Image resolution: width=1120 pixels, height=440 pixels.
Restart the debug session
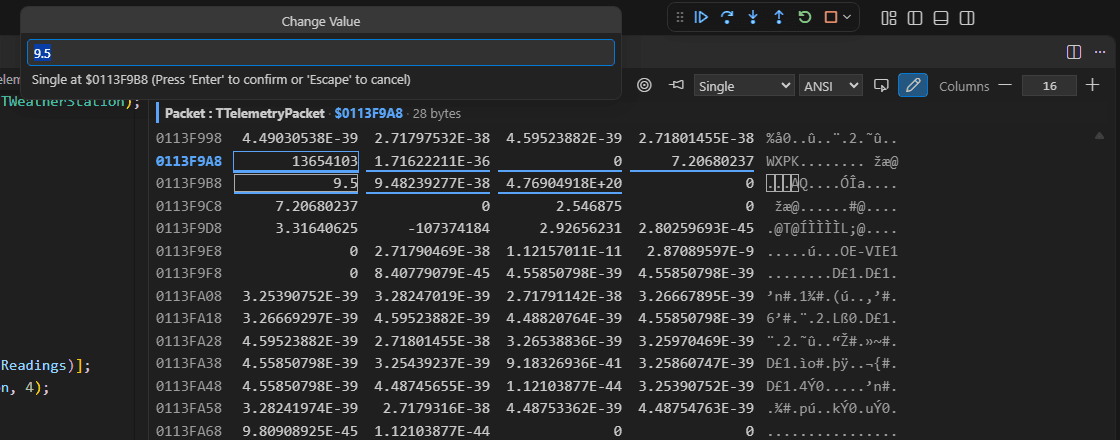tap(805, 17)
